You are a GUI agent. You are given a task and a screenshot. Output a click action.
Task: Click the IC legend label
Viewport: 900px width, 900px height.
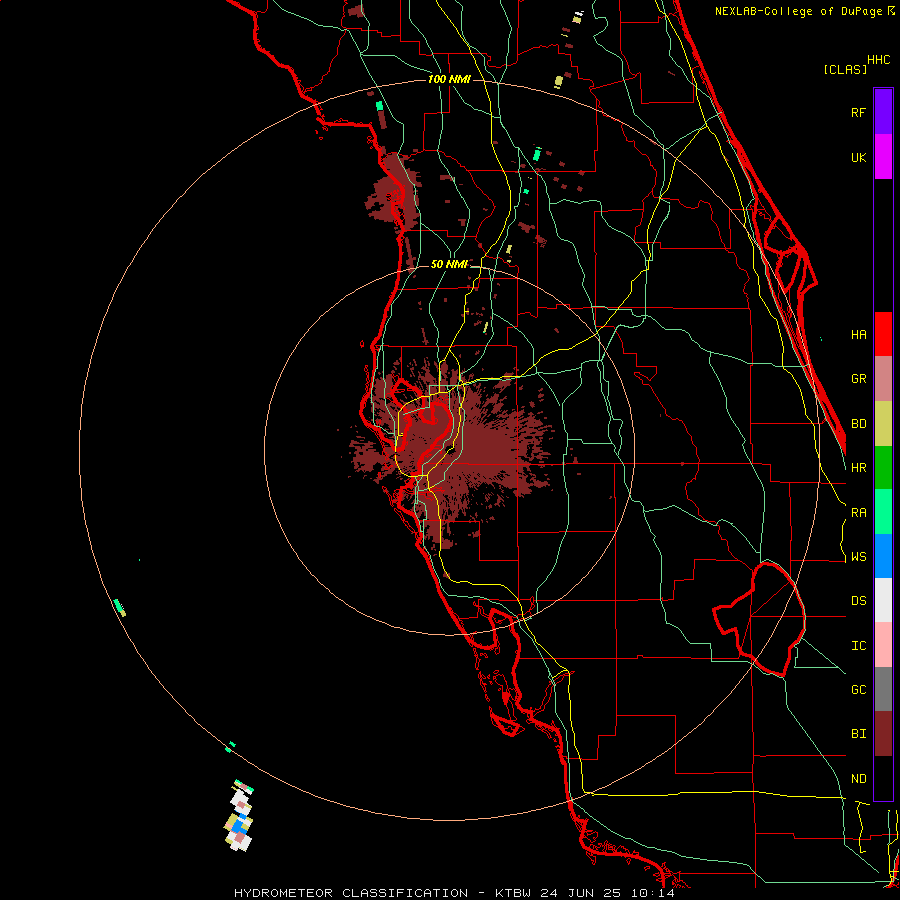click(858, 646)
